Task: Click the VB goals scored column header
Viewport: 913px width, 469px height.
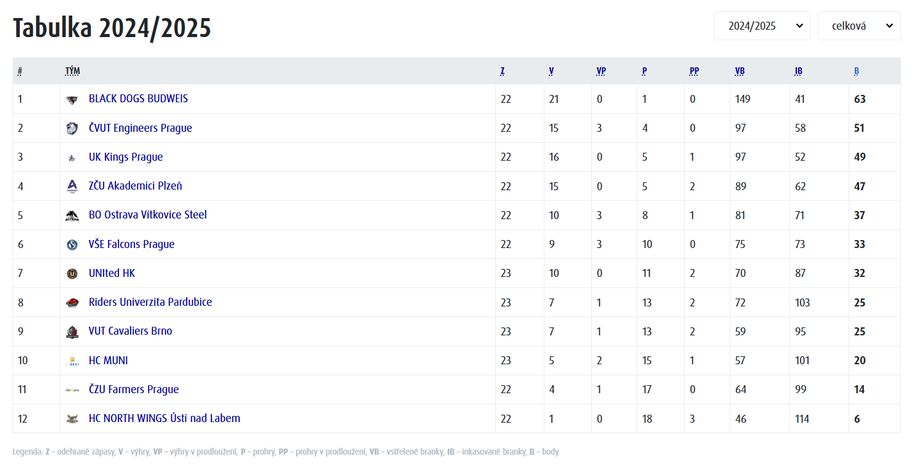Action: [x=739, y=72]
